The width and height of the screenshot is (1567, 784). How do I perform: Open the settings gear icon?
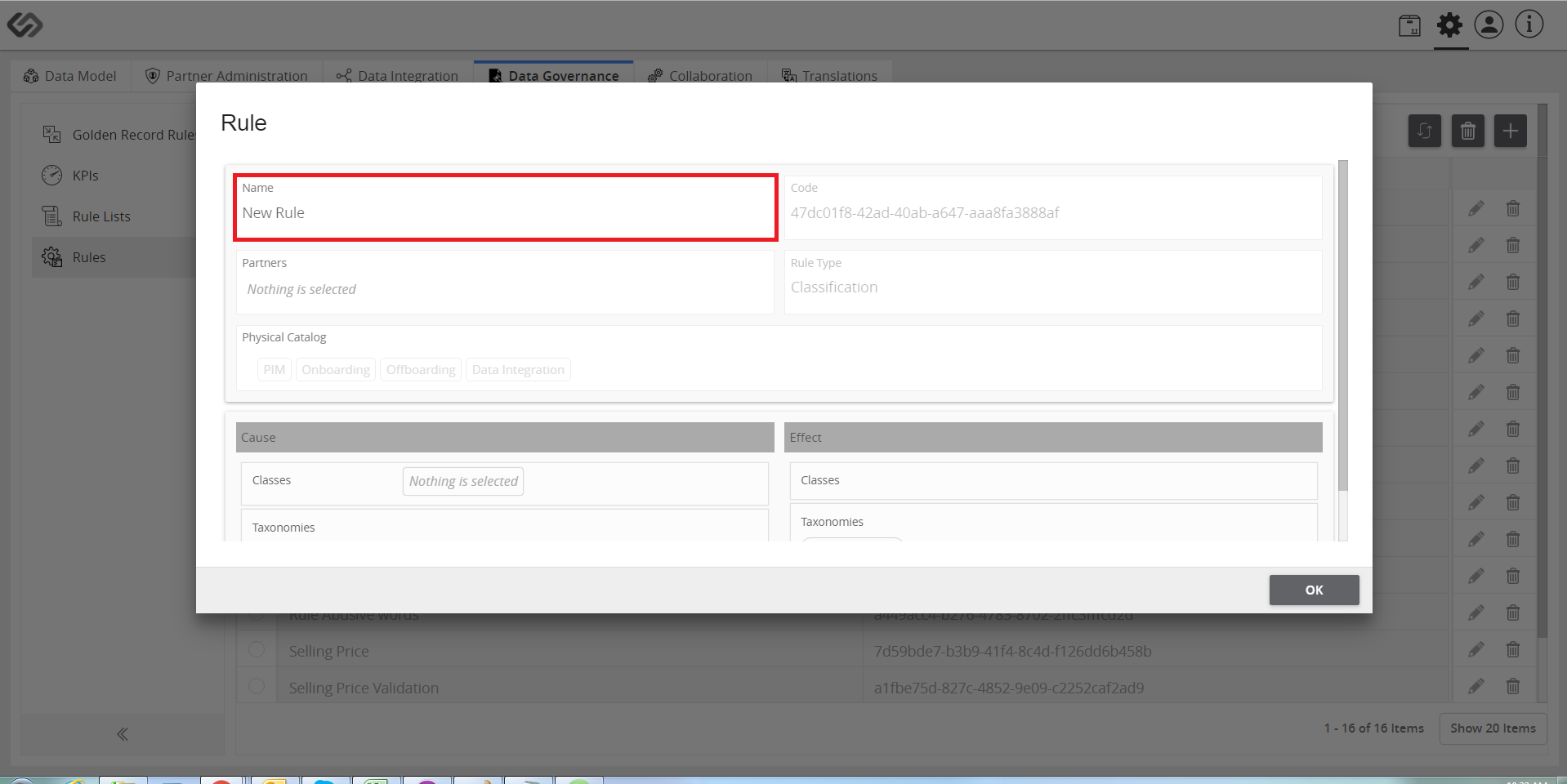pyautogui.click(x=1450, y=25)
